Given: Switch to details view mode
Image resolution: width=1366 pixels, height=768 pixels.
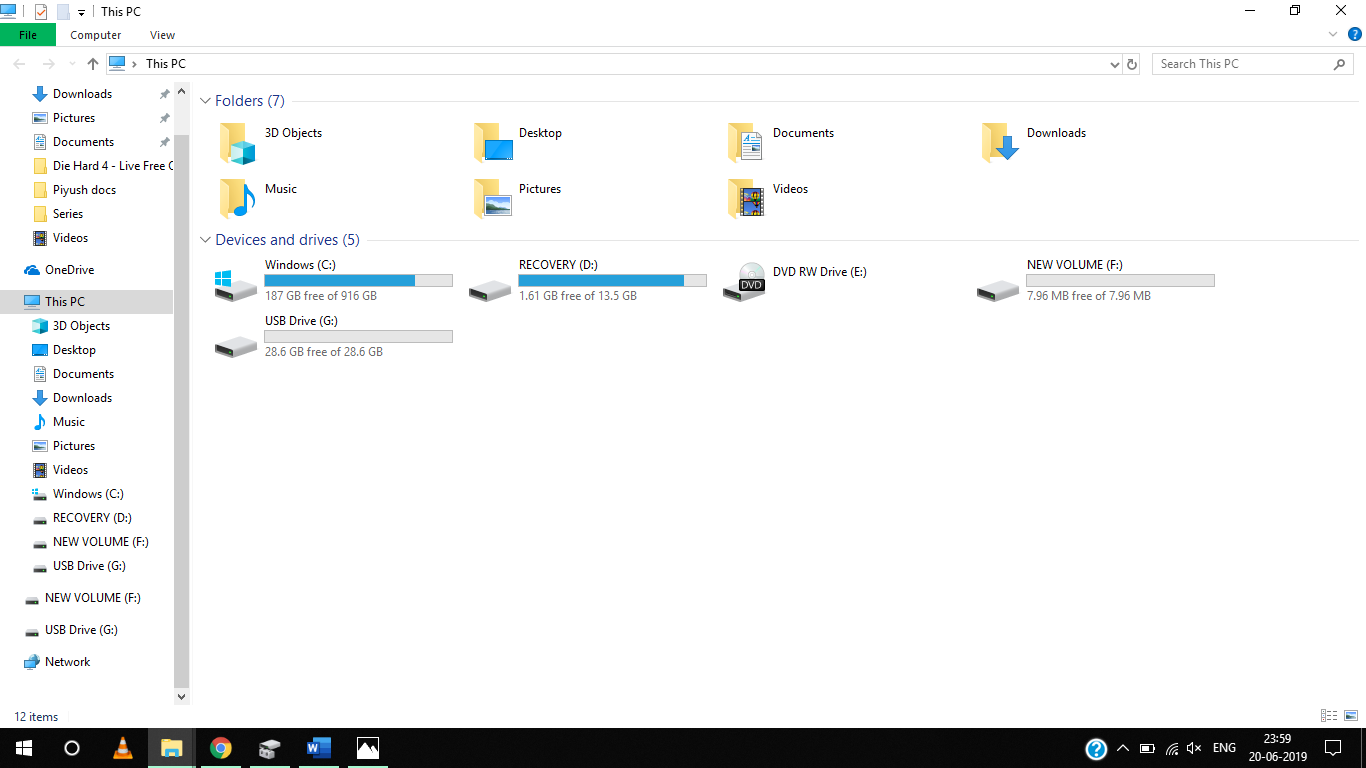Looking at the screenshot, I should click(1329, 716).
